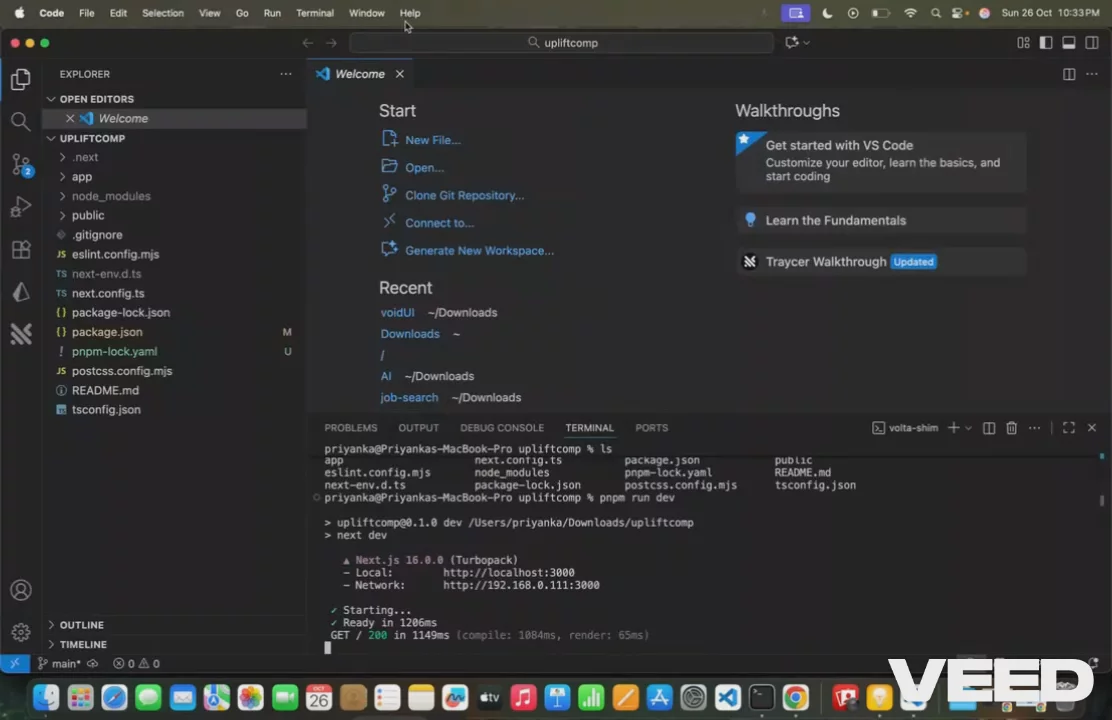The image size is (1112, 720).
Task: Split the editor to the right
Action: [x=1069, y=74]
